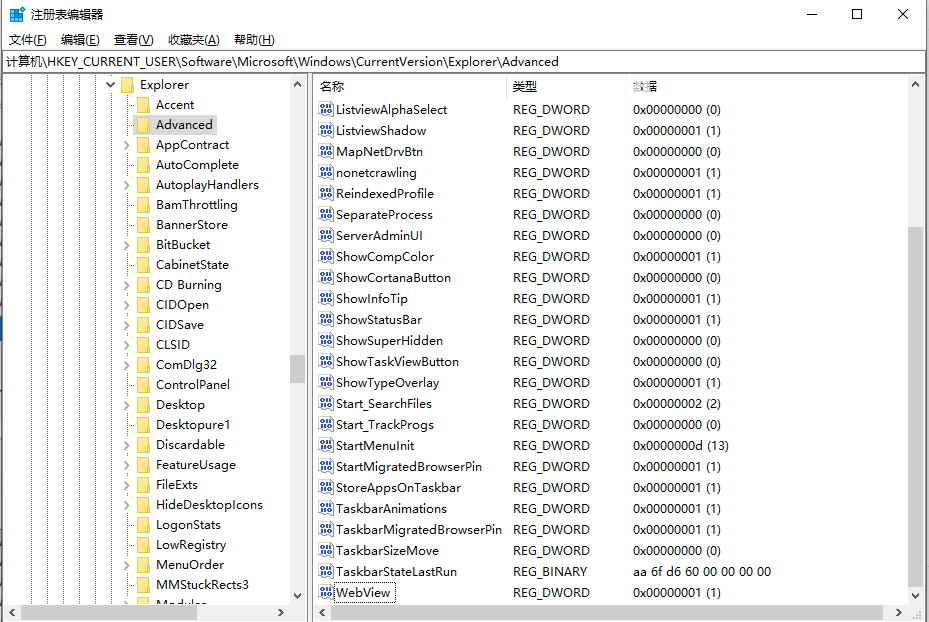Click the folder icon of CabinetState key
The image size is (929, 622).
(x=143, y=265)
